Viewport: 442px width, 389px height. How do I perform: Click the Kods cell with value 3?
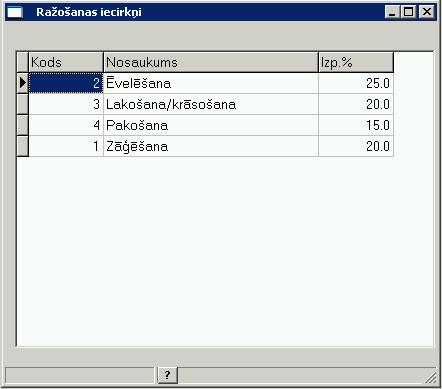(x=66, y=104)
